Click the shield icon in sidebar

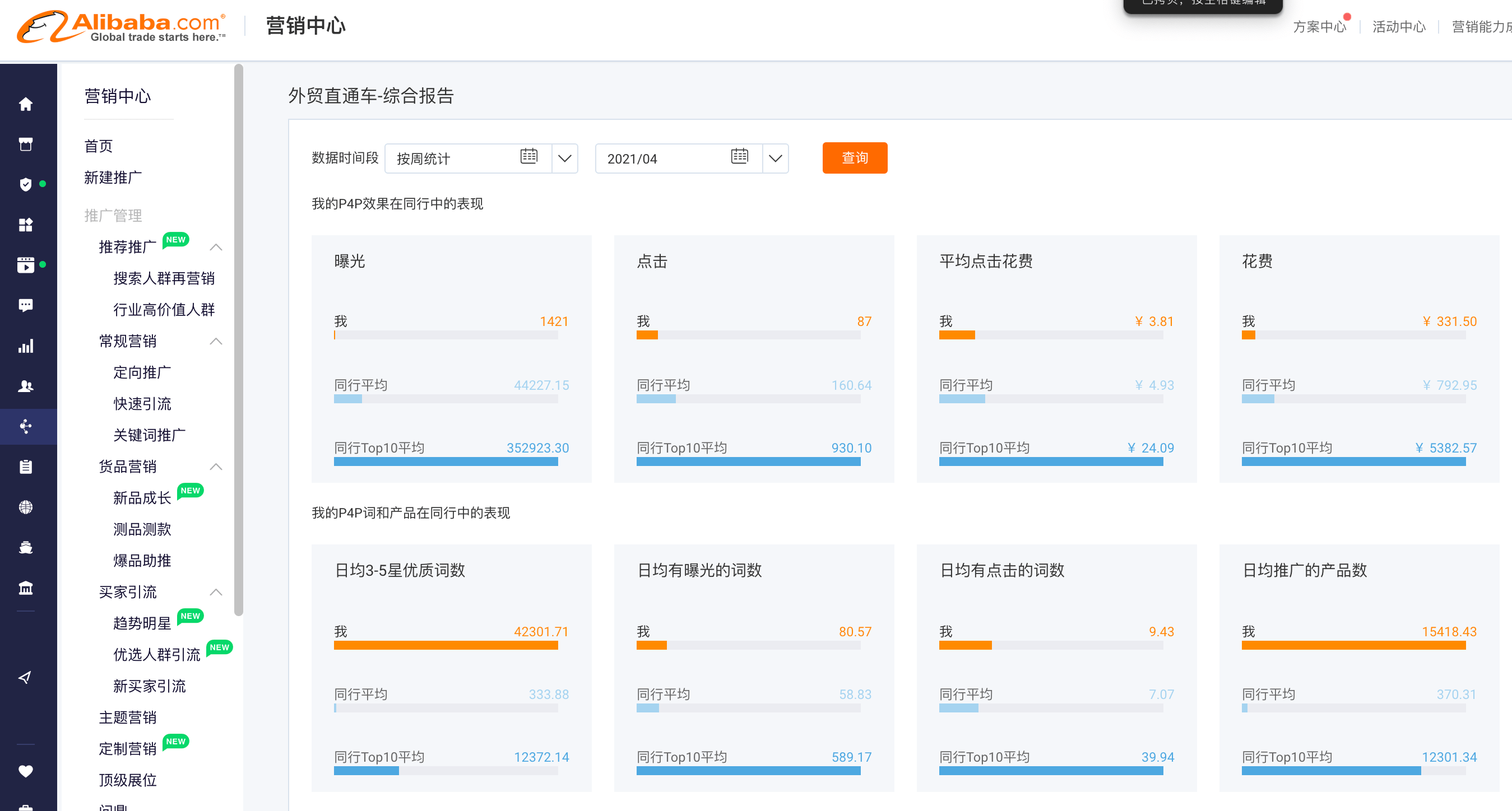point(25,185)
